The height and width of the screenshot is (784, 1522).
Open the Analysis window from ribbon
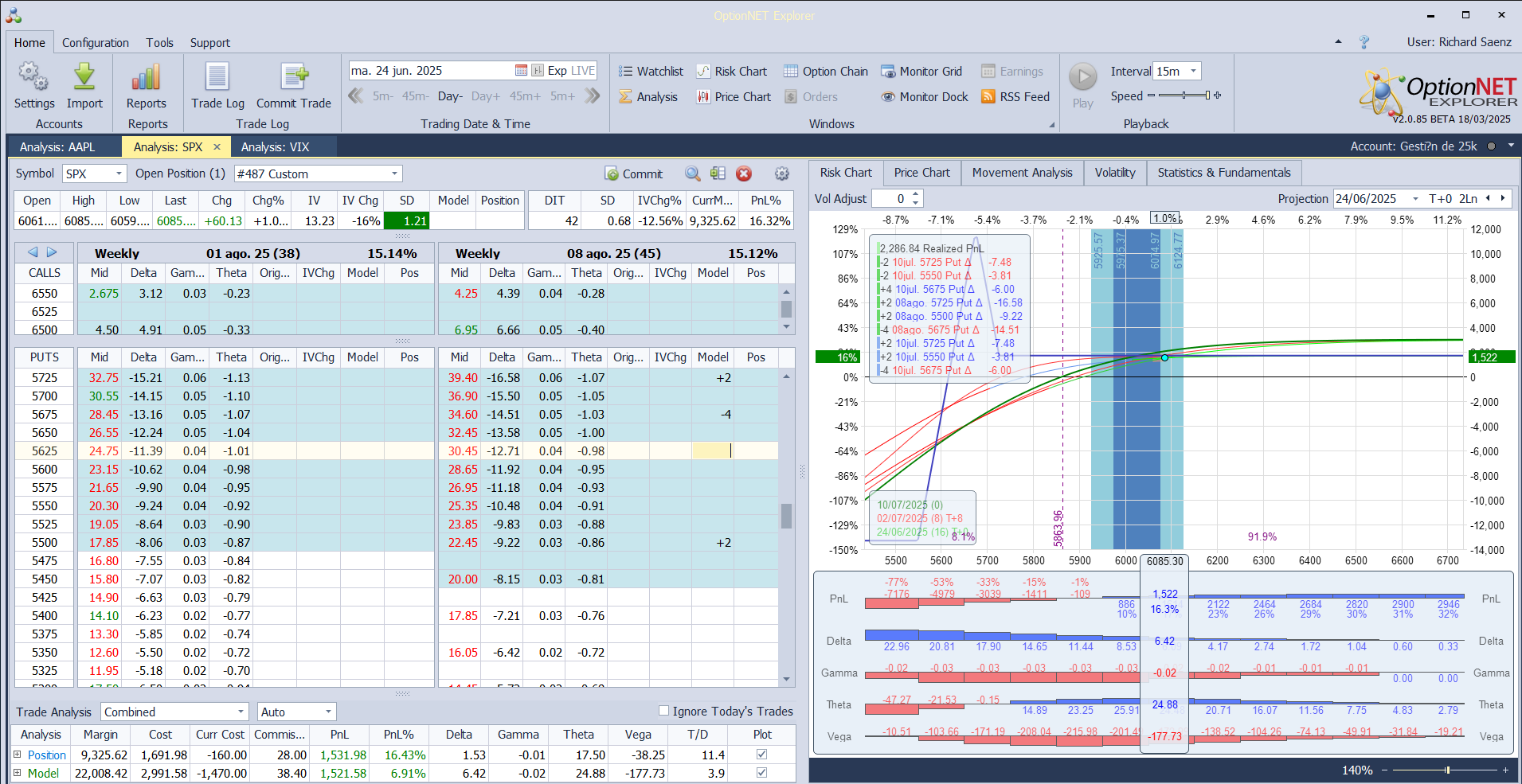tap(648, 97)
